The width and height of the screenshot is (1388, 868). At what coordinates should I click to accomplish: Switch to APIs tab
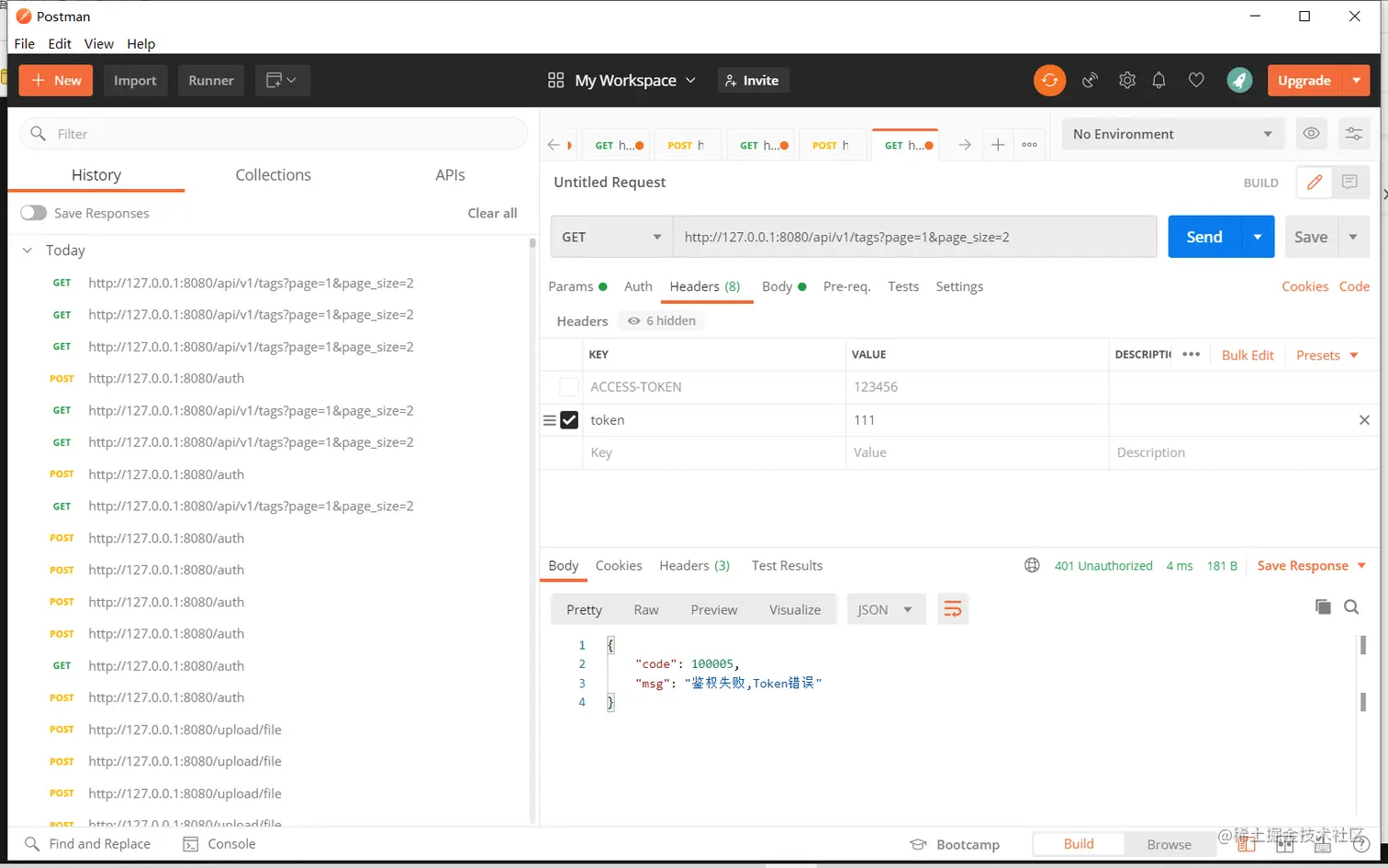coord(450,174)
